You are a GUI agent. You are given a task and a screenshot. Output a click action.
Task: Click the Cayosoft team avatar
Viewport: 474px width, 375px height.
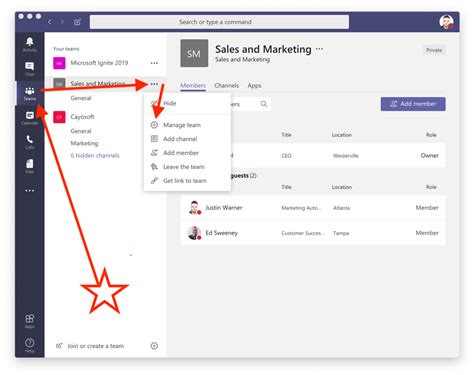pos(59,117)
